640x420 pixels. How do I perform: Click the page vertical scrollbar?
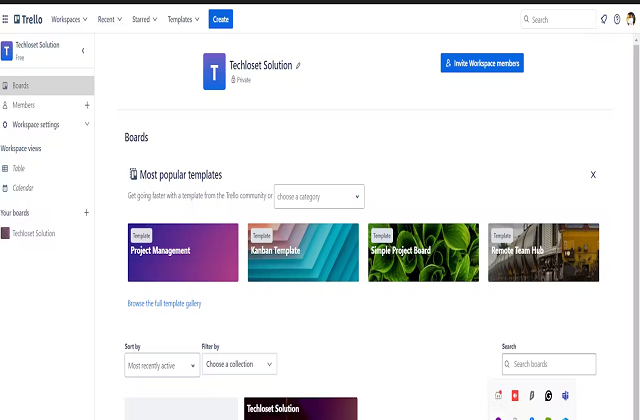coord(636,227)
